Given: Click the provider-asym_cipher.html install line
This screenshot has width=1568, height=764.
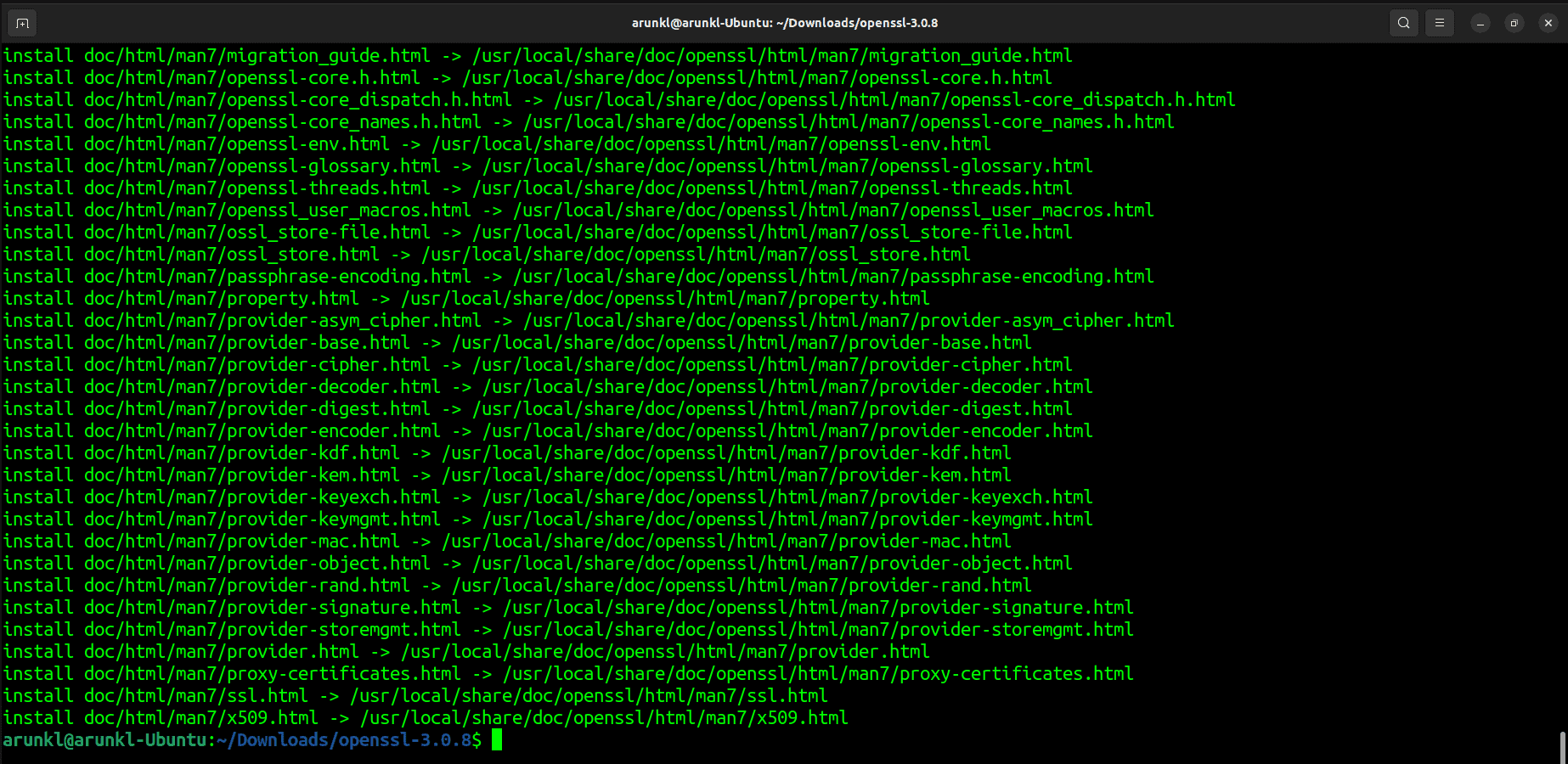Looking at the screenshot, I should 589,321.
